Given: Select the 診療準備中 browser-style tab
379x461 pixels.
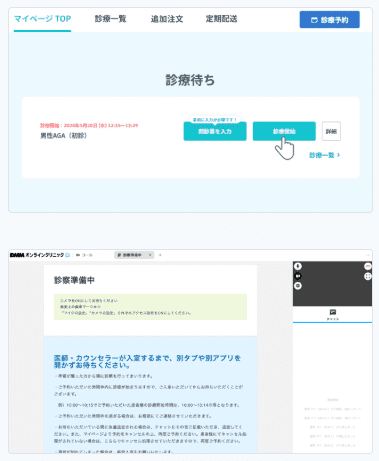Looking at the screenshot, I should (134, 255).
